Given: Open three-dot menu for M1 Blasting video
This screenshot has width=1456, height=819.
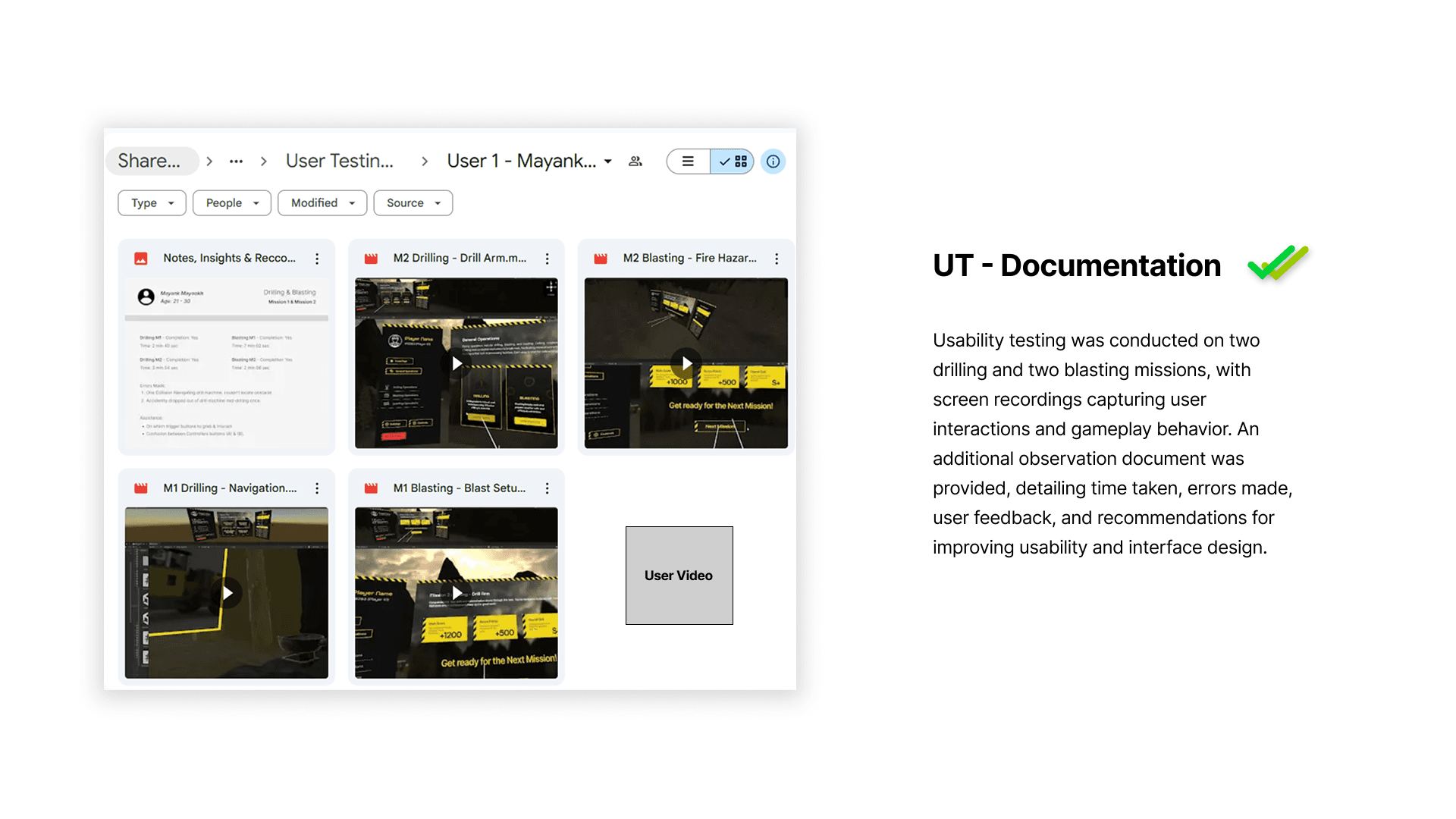Looking at the screenshot, I should click(547, 488).
